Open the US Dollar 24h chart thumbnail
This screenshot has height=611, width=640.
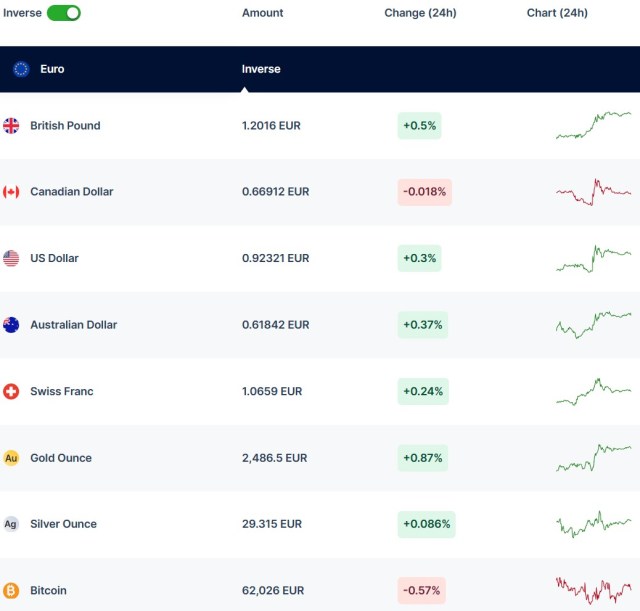pyautogui.click(x=593, y=258)
